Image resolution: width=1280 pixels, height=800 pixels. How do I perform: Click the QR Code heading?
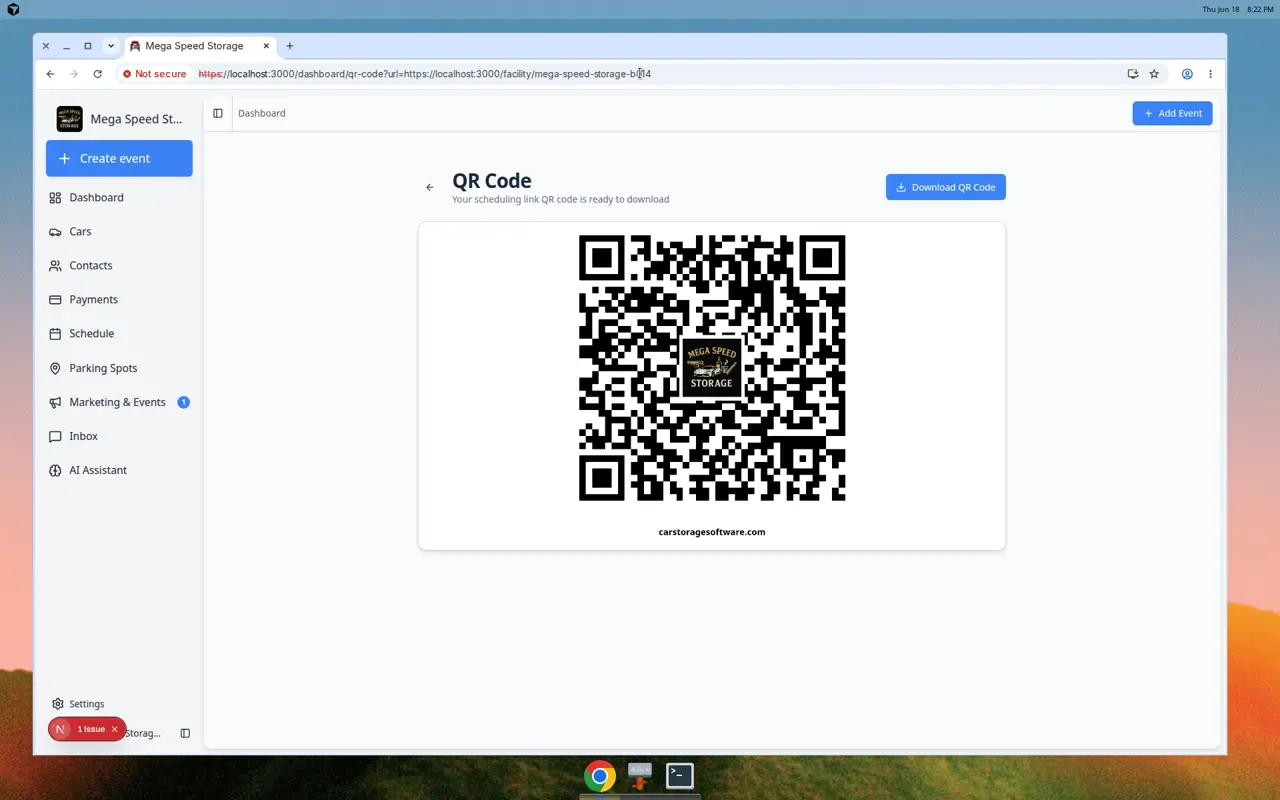pos(492,181)
